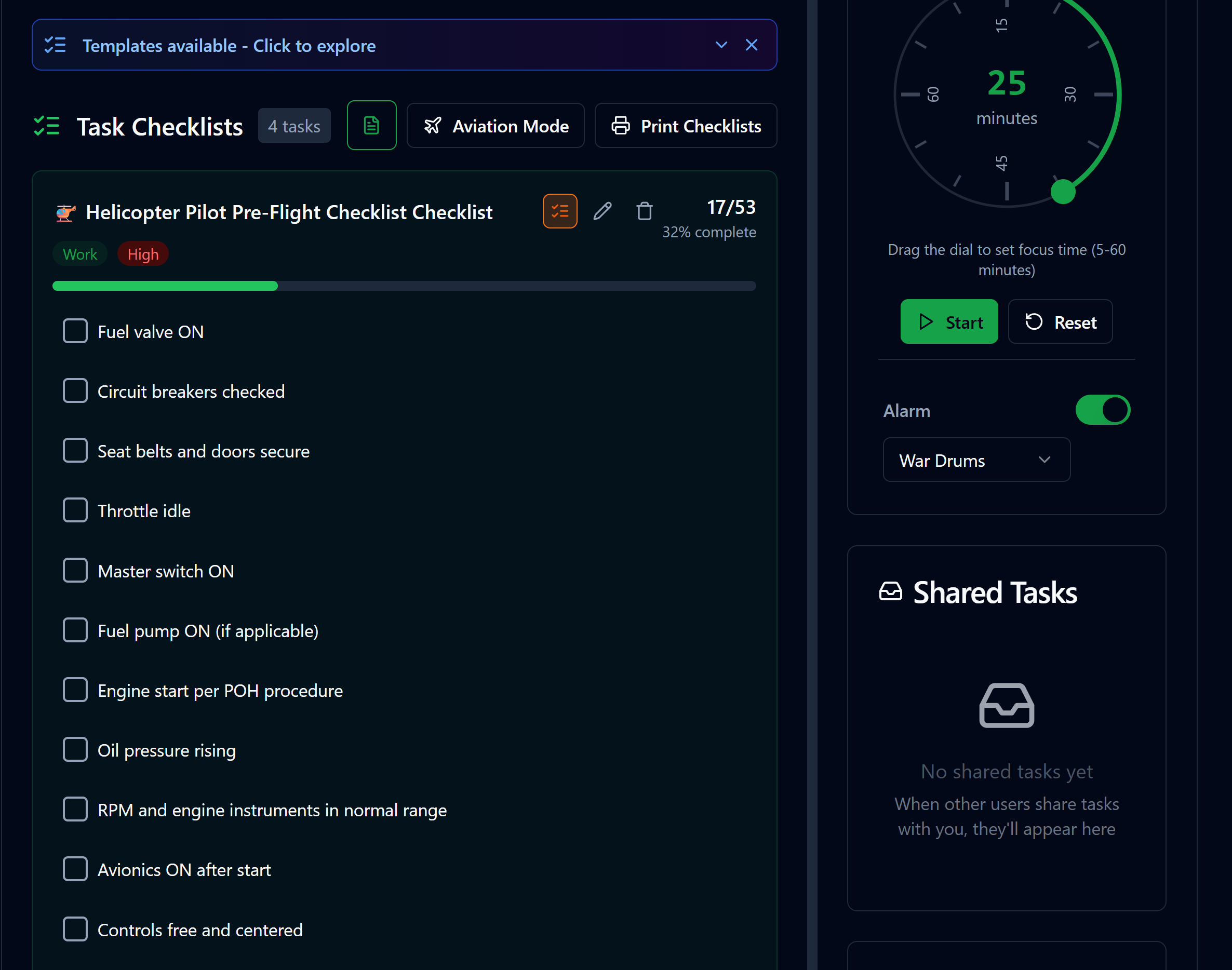Click the airplane icon in Aviation Mode
This screenshot has width=1232, height=970.
pos(433,126)
